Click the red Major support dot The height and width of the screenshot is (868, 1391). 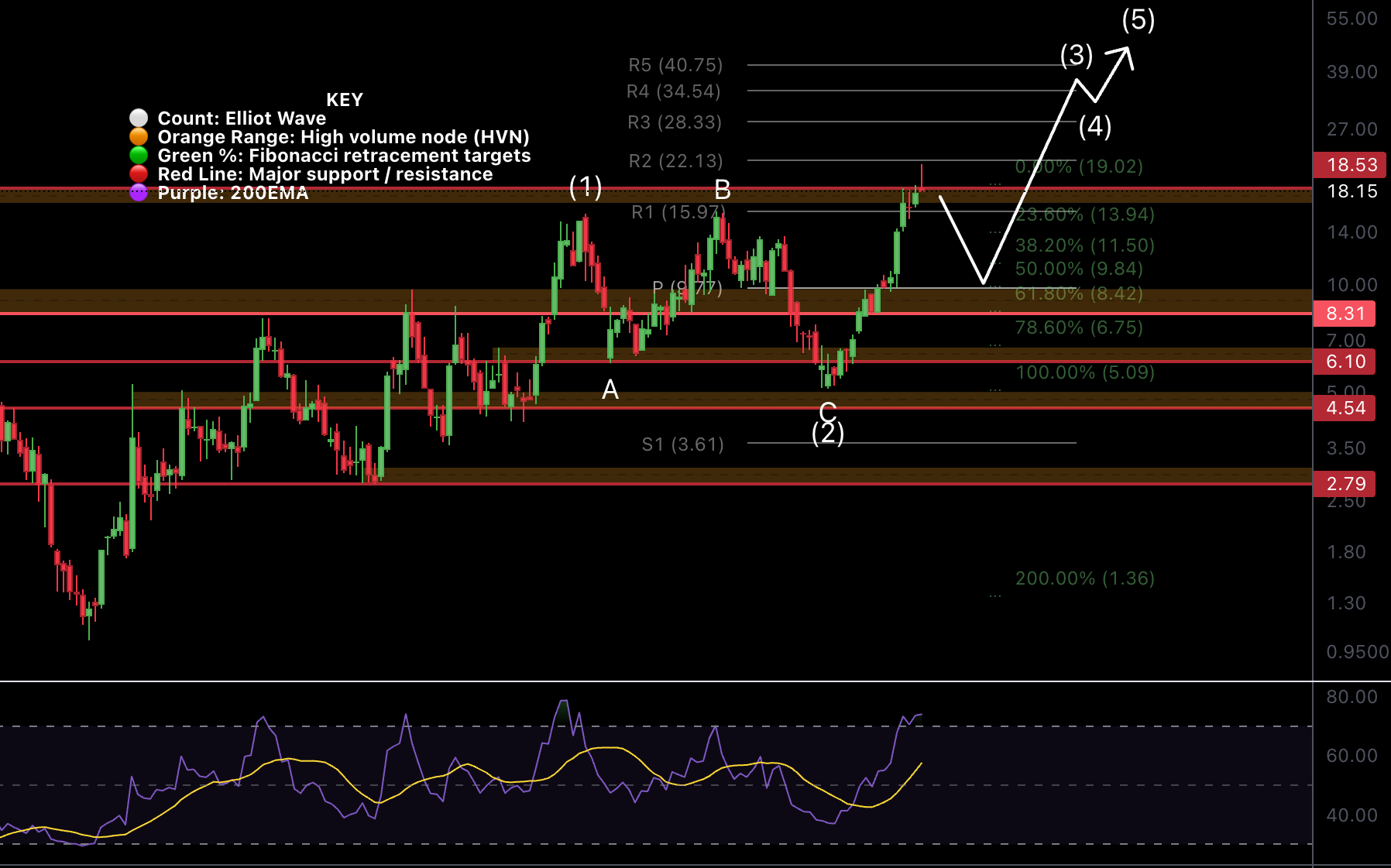139,173
